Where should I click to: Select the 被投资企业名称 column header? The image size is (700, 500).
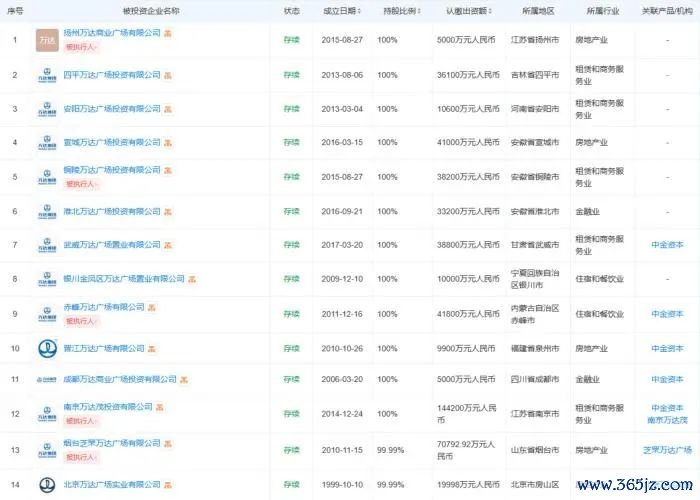(151, 11)
